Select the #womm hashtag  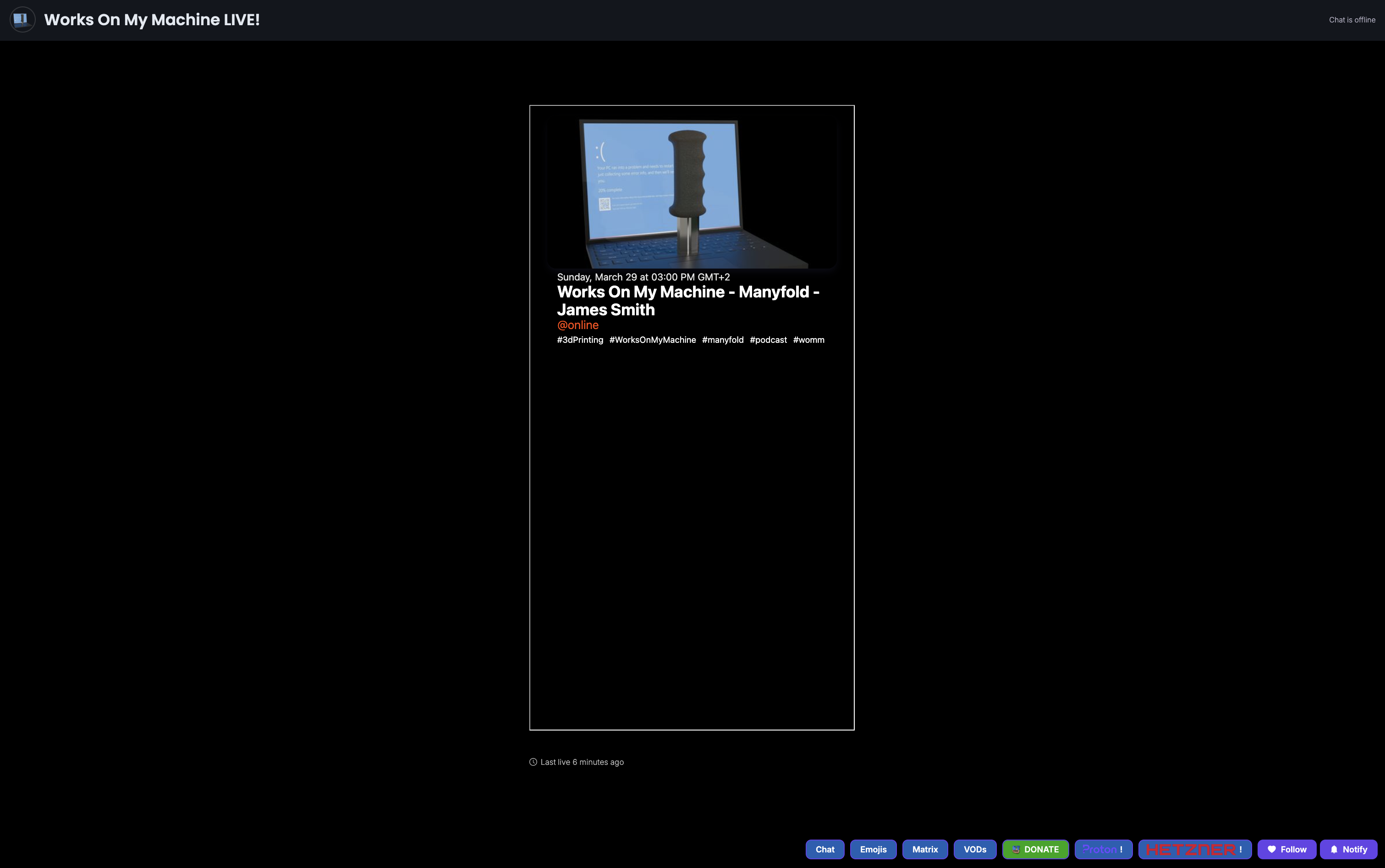point(808,340)
